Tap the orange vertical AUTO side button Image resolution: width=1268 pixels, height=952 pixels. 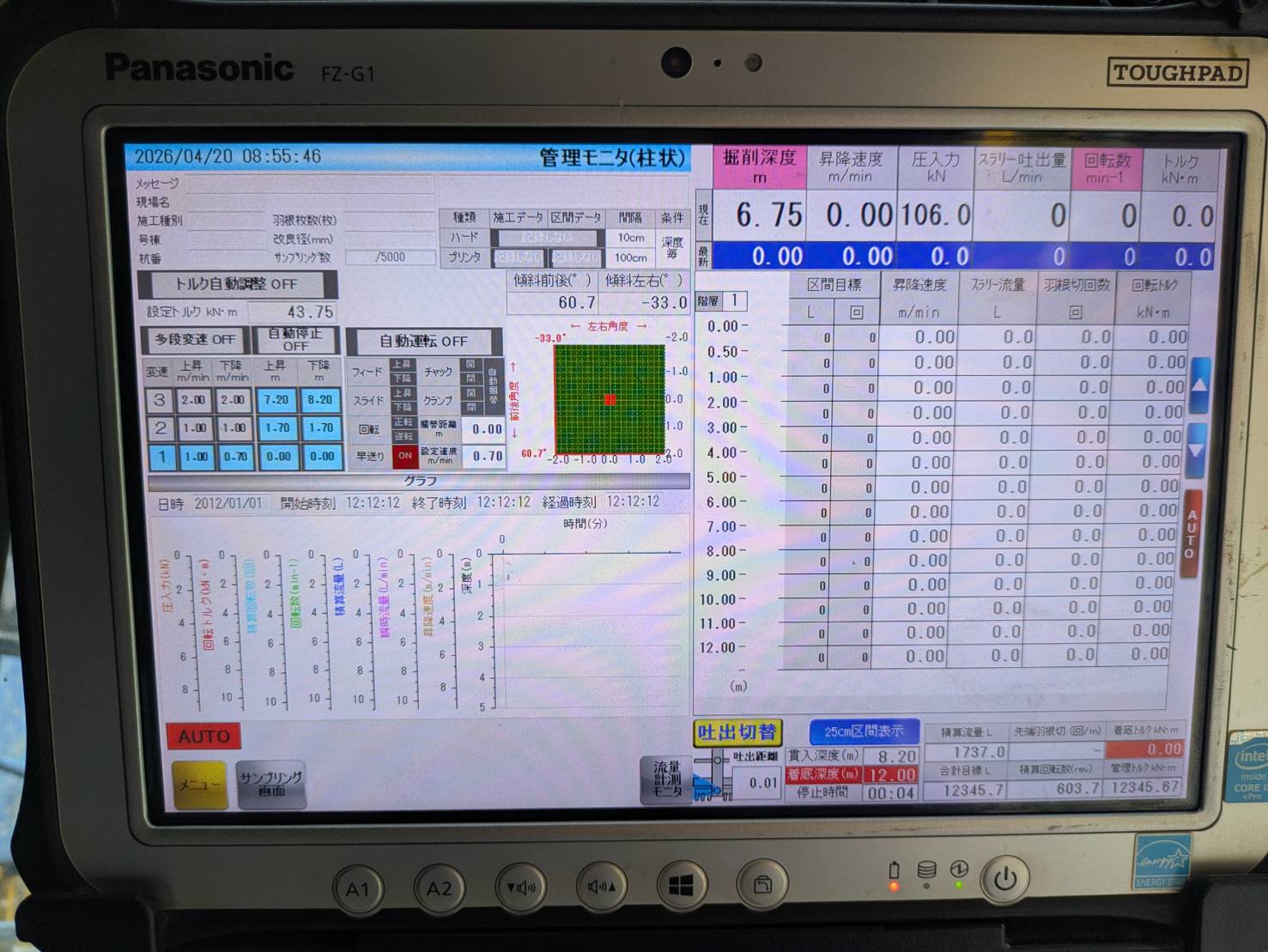pyautogui.click(x=1191, y=534)
